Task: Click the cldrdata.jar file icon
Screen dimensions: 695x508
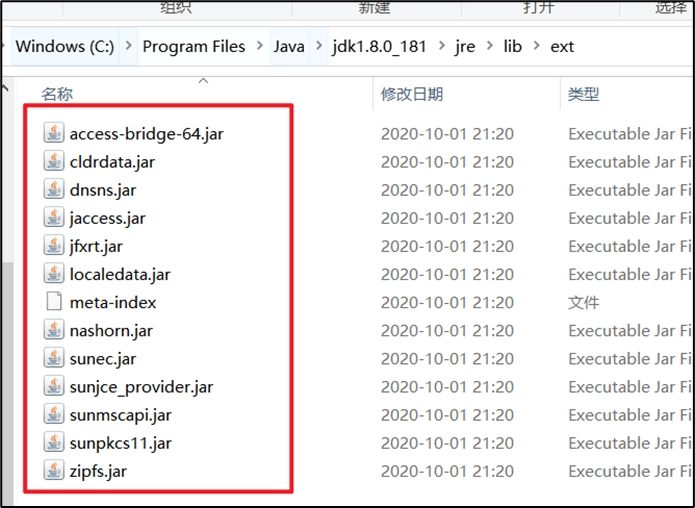Action: coord(54,161)
